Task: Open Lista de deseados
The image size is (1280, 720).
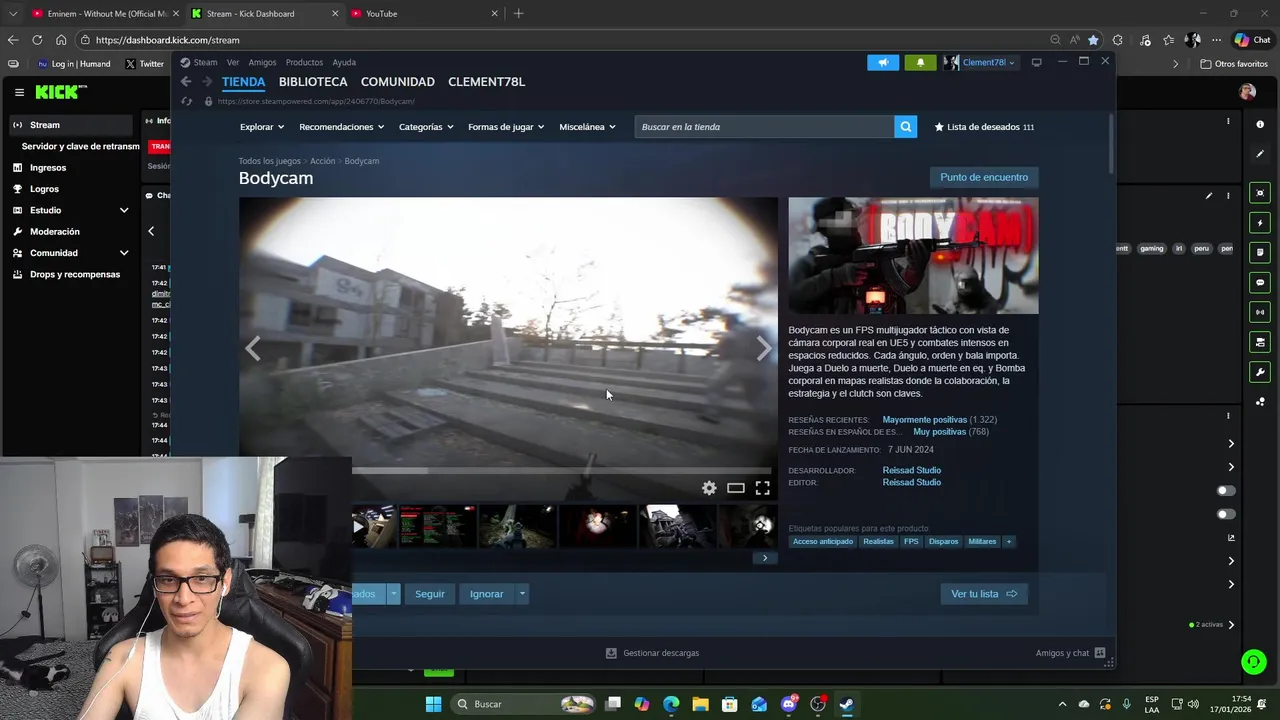Action: (x=984, y=127)
